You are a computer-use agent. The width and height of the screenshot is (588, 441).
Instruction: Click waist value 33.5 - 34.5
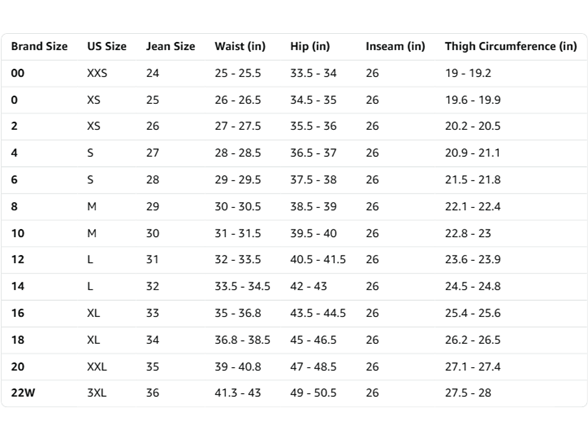243,286
